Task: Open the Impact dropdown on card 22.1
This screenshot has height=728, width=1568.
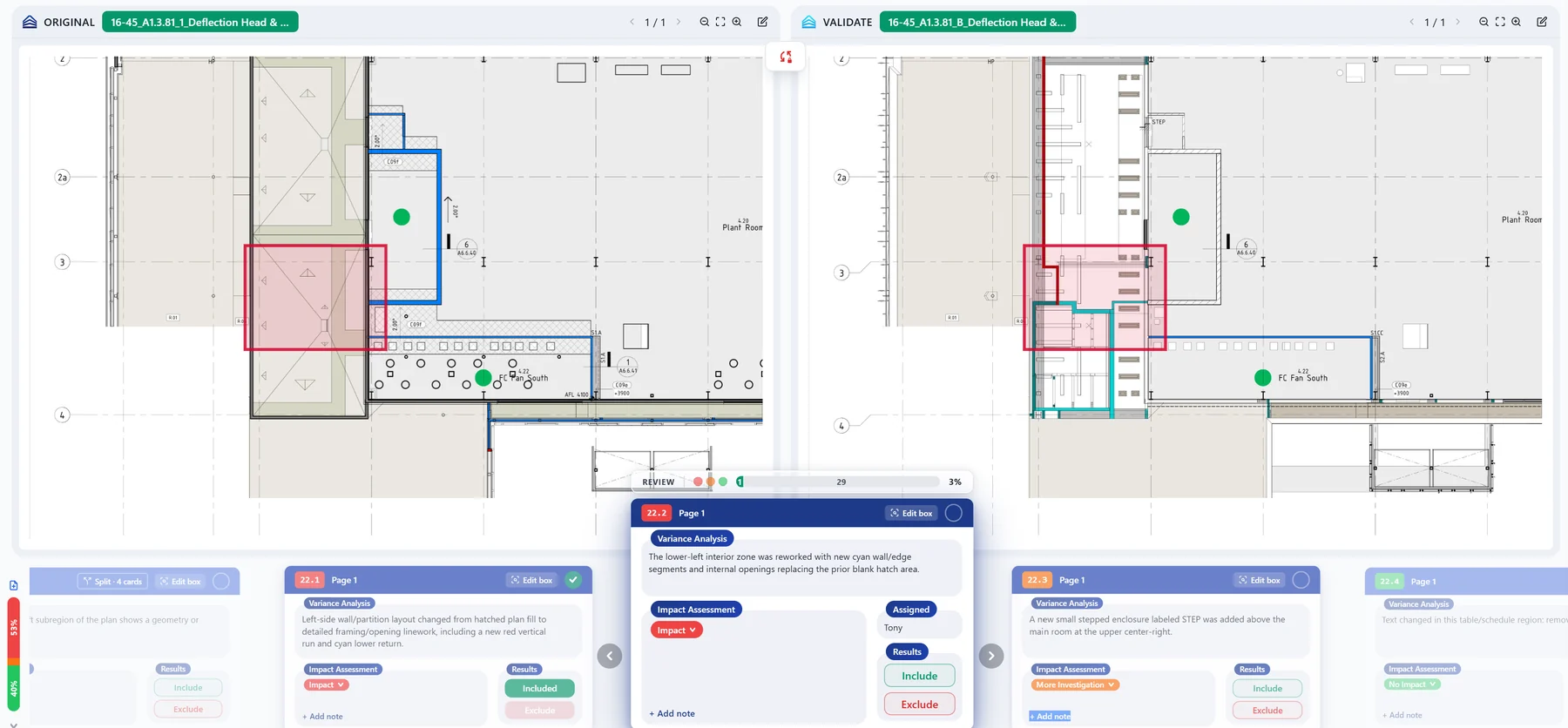Action: coord(327,685)
